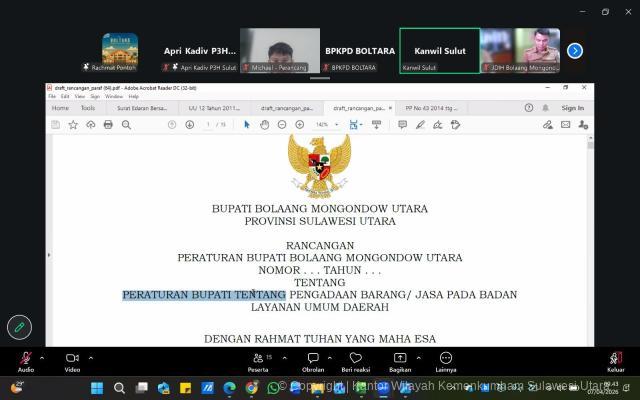Expand the arrow next to Bagikan
640x400 pixels.
[x=420, y=356]
